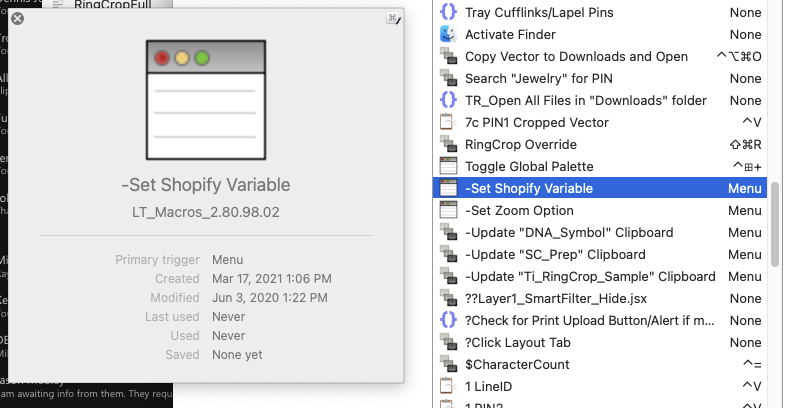Click the ?Check for Print Upload braces icon
This screenshot has height=408, width=804.
tap(448, 320)
